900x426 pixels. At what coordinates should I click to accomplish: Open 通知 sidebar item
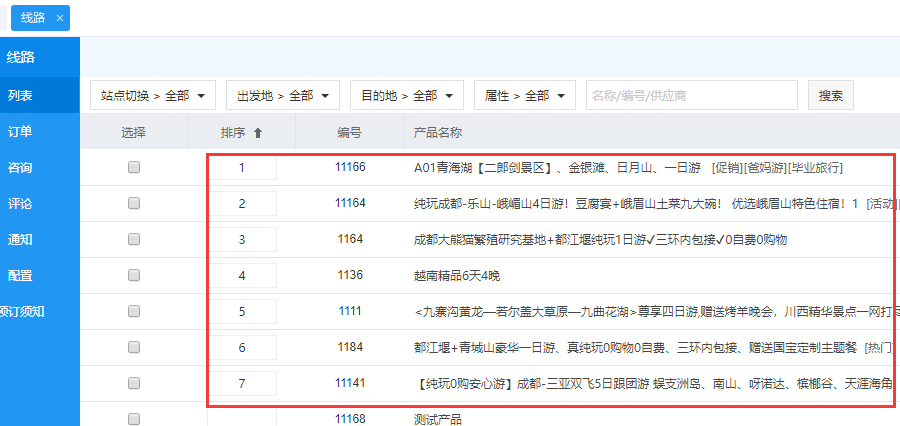point(20,240)
